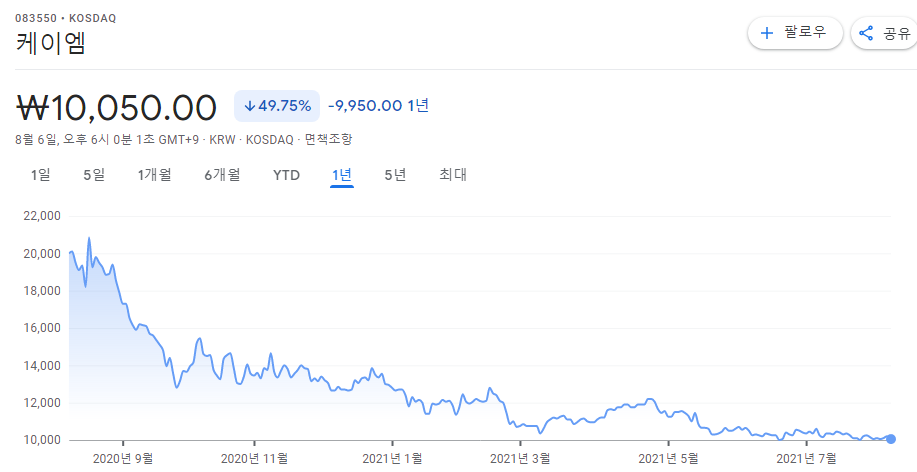
Task: Click the 16,000 y-axis label
Action: coord(42,328)
